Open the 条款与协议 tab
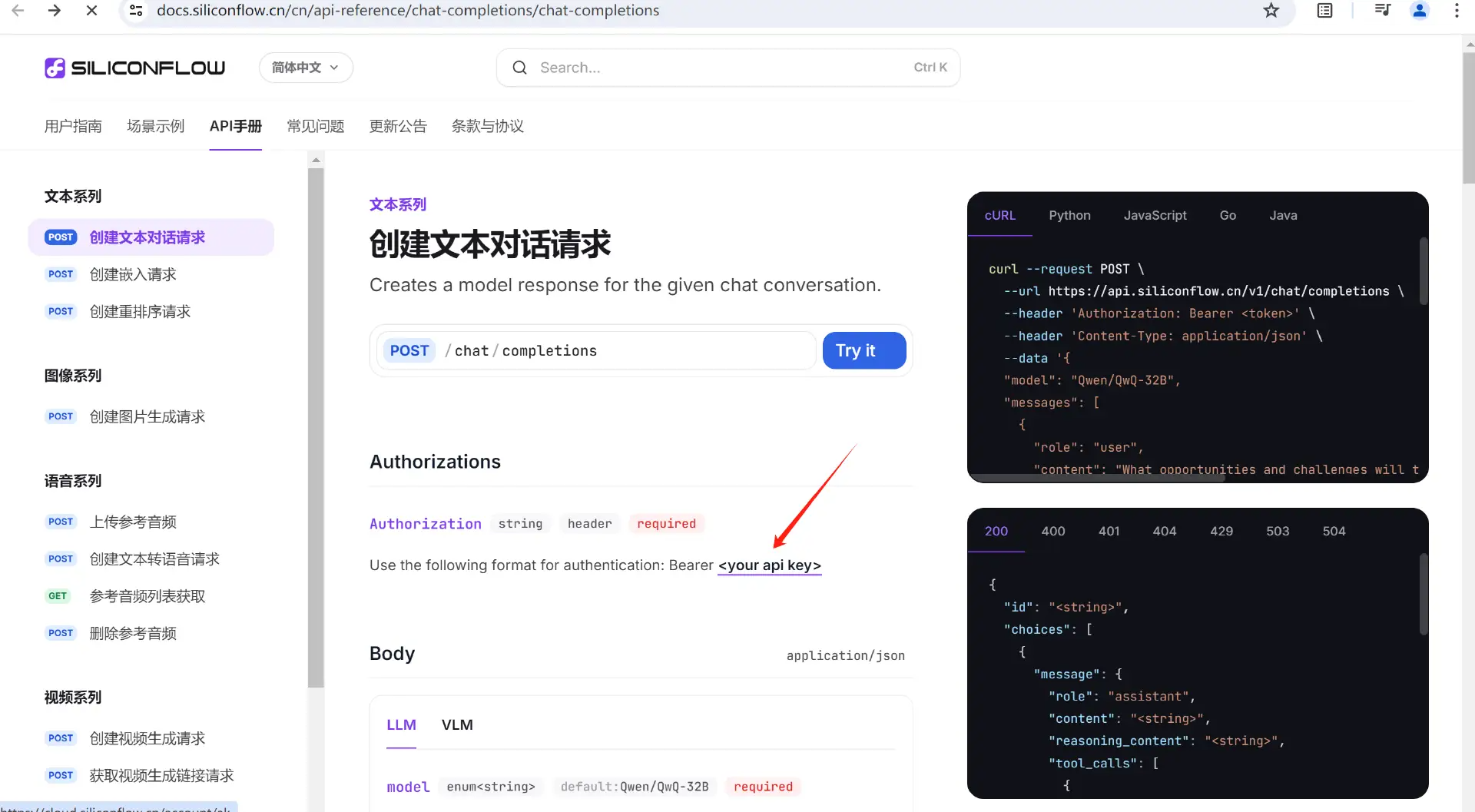 click(x=488, y=126)
